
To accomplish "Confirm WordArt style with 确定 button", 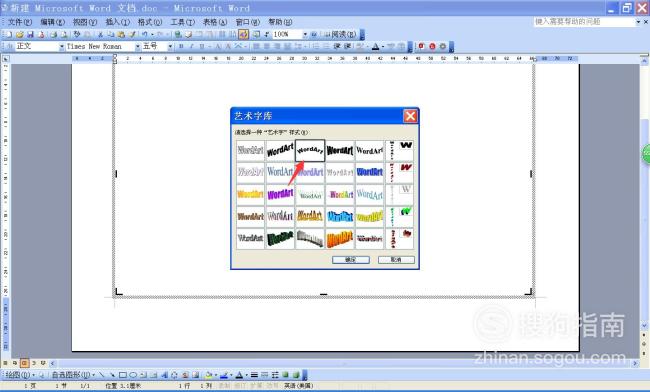I will pos(351,259).
